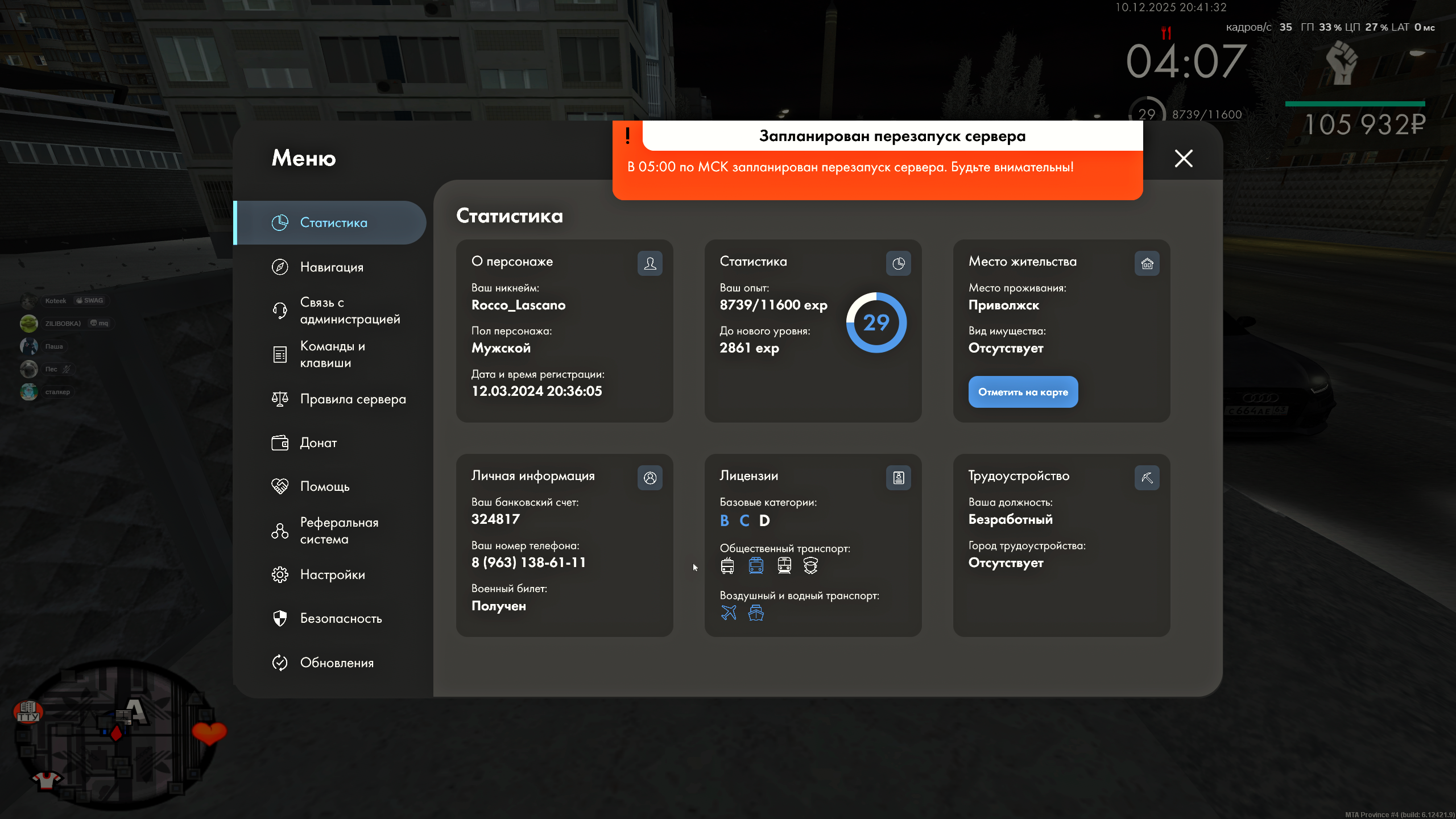Go to the Донат section
The image size is (1456, 819).
(318, 442)
